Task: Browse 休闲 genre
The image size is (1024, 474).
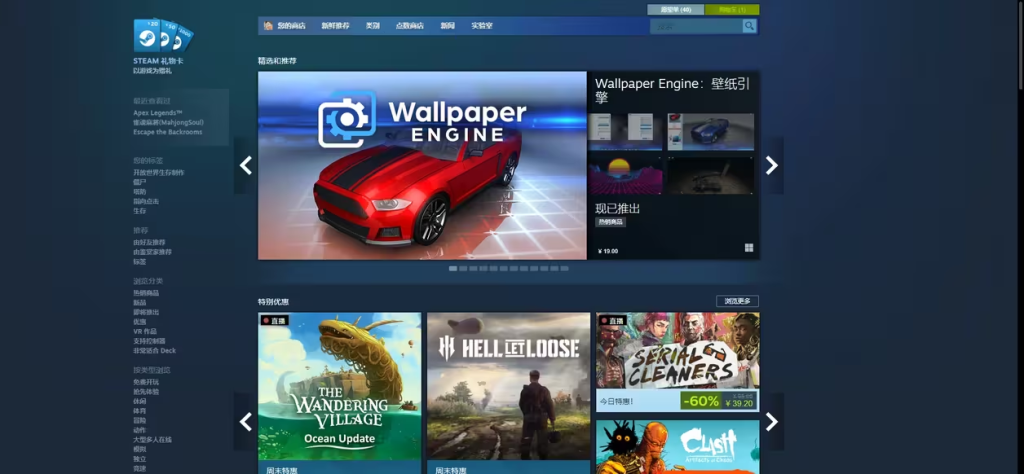Action: [139, 402]
